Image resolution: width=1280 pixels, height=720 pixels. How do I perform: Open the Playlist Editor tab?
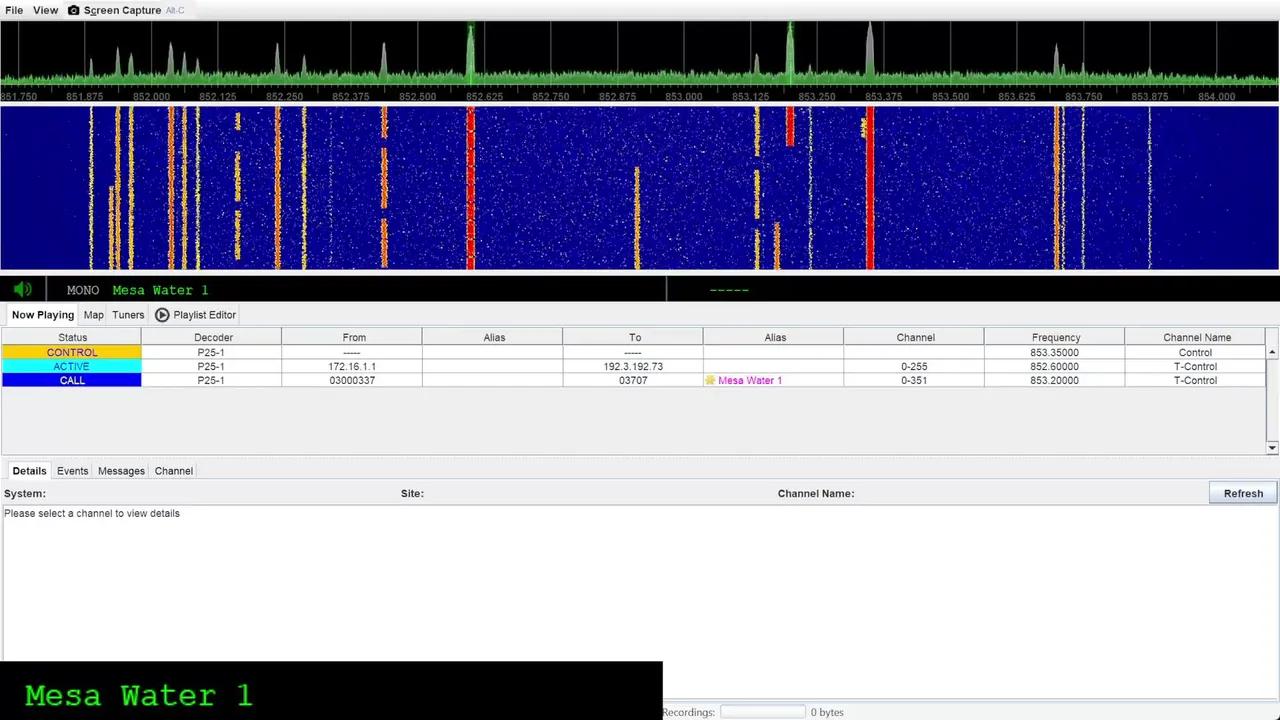tap(196, 315)
